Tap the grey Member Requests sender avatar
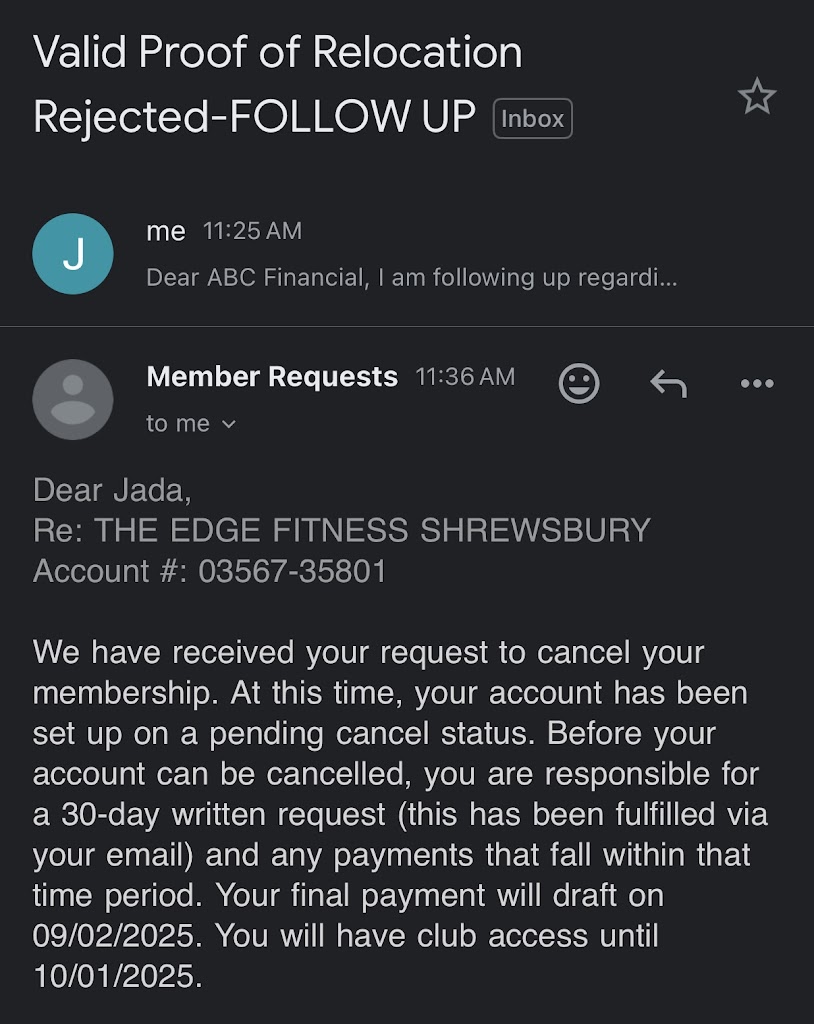The image size is (814, 1024). point(73,400)
